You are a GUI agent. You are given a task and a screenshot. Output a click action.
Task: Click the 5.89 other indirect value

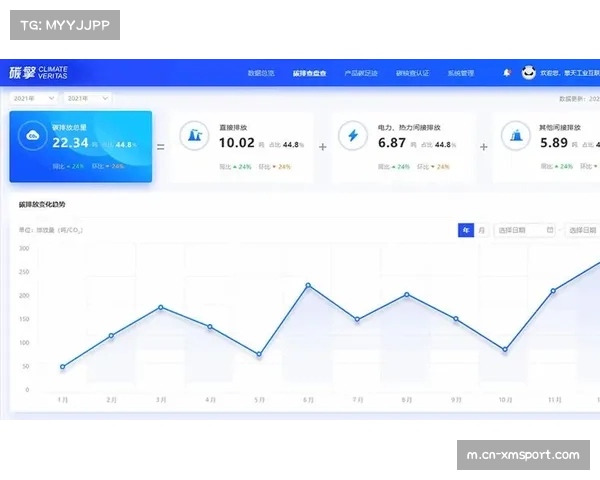click(554, 143)
